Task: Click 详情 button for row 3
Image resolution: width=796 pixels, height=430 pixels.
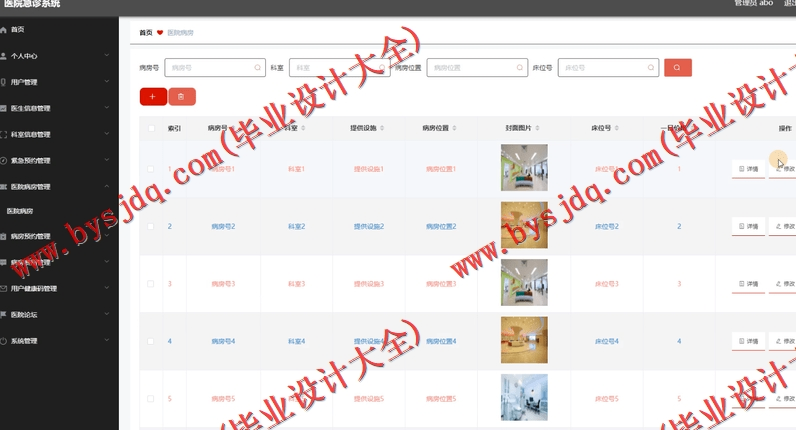Action: click(748, 284)
